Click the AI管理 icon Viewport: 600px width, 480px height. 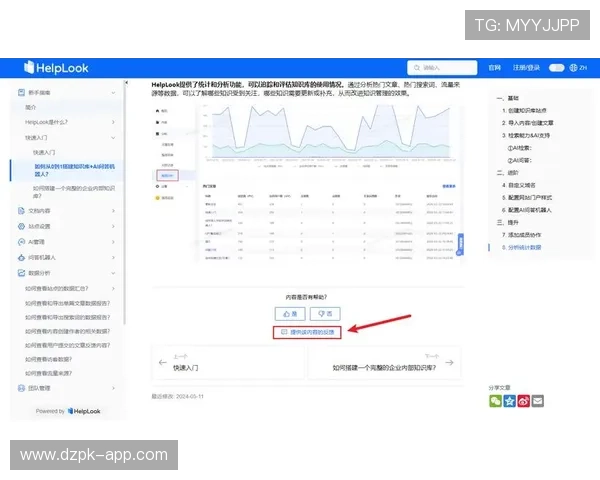click(21, 242)
